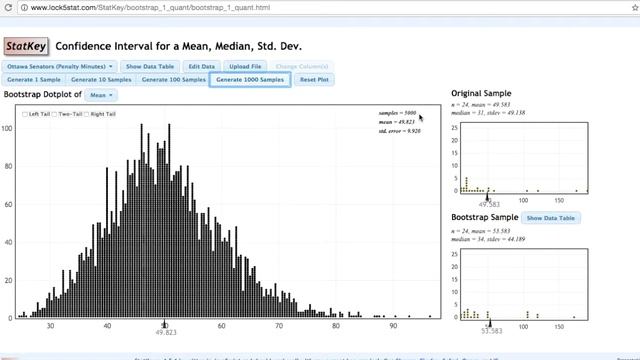Click the address bar URL field
The width and height of the screenshot is (640, 360).
pyautogui.click(x=327, y=7)
